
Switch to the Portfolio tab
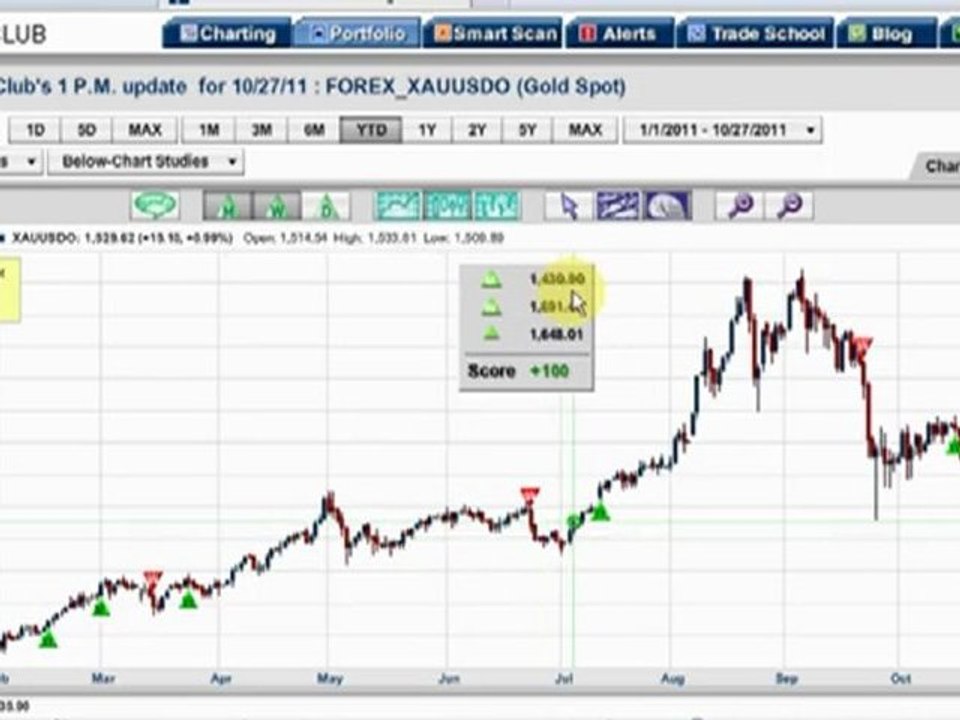pos(358,34)
